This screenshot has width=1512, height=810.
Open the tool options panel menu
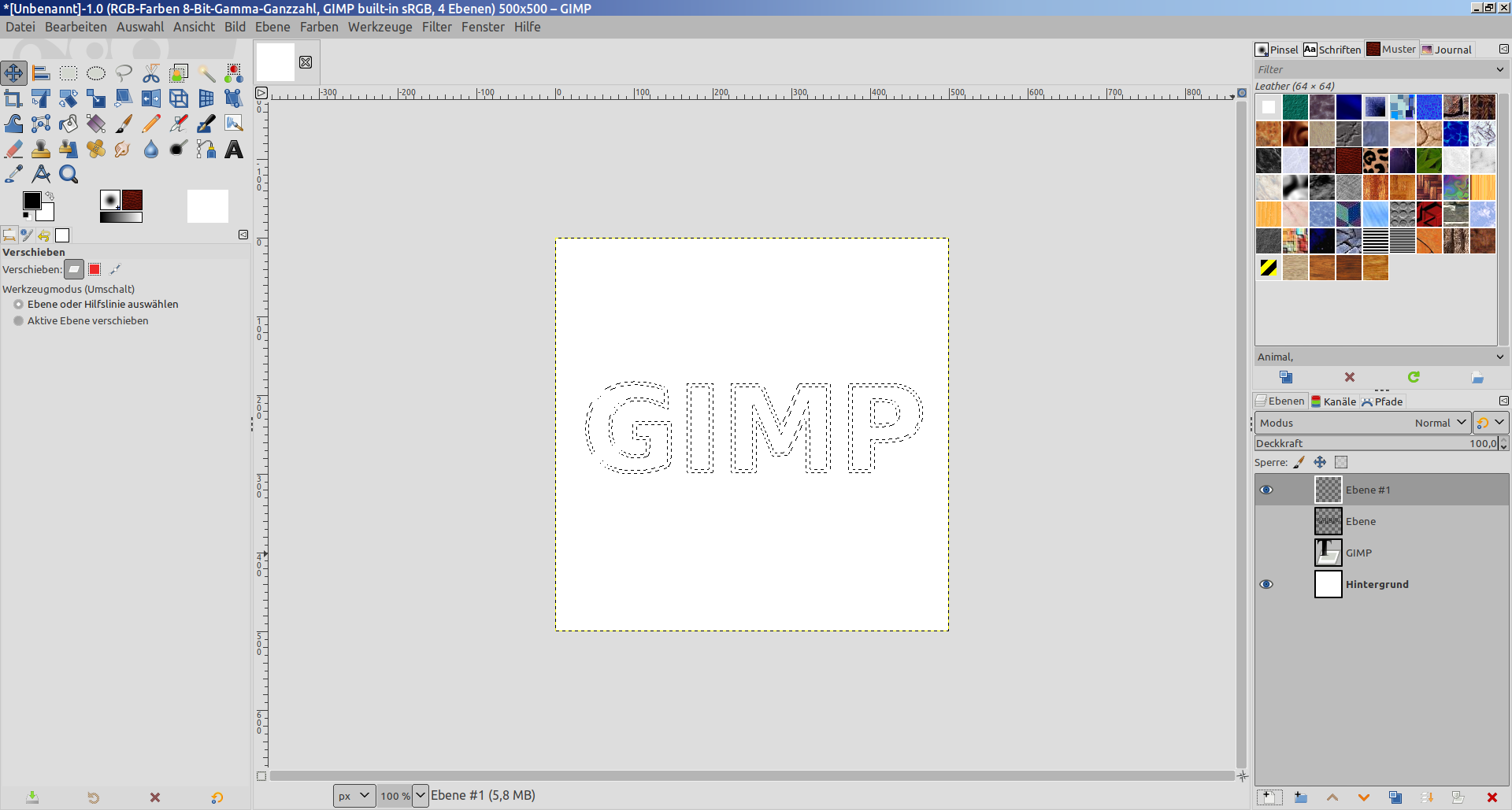(x=243, y=235)
